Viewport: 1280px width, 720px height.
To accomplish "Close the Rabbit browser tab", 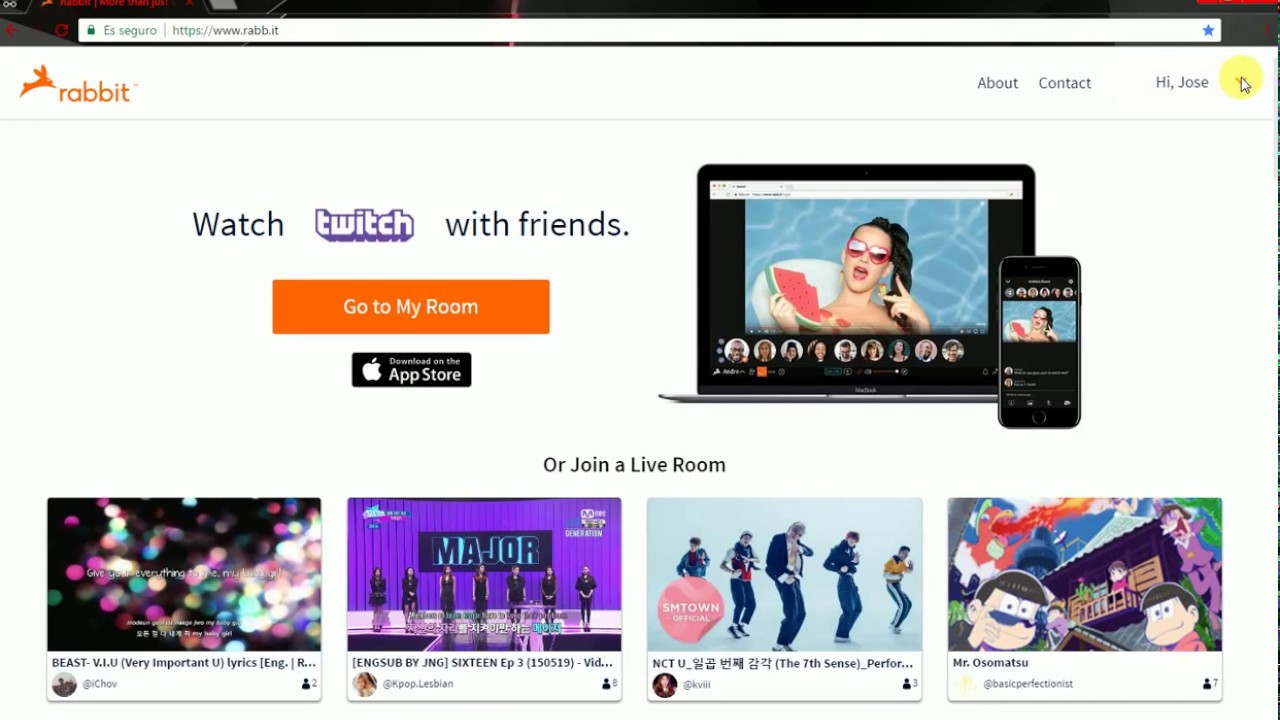I will click(189, 3).
